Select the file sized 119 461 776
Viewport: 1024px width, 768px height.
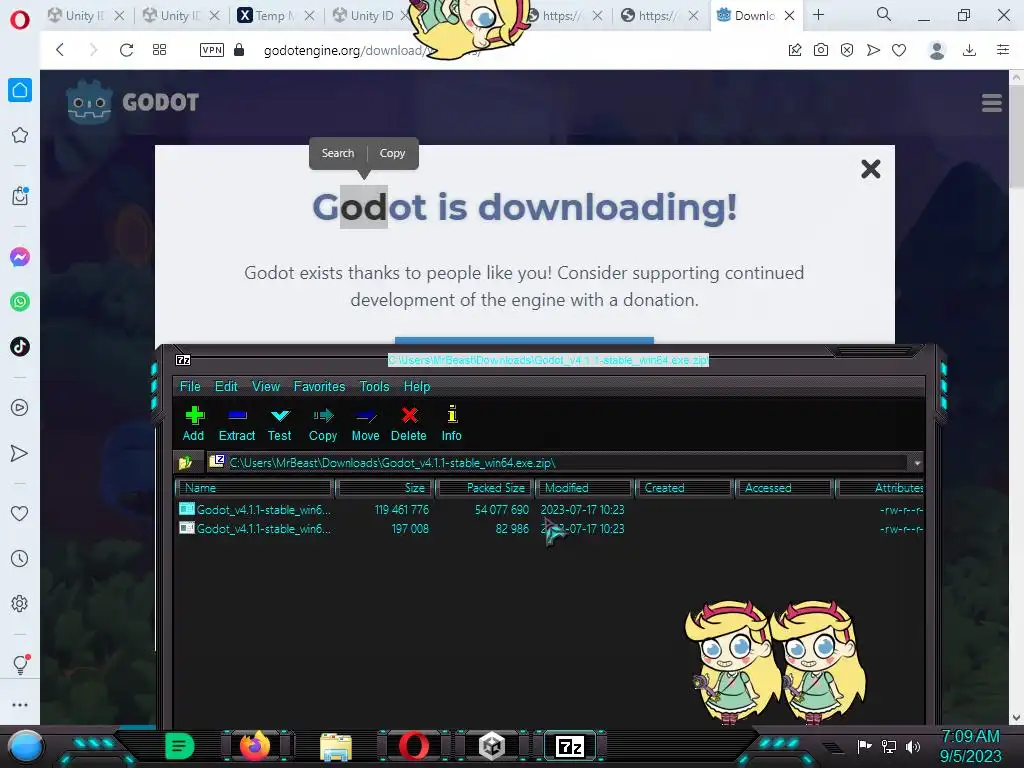click(550, 509)
